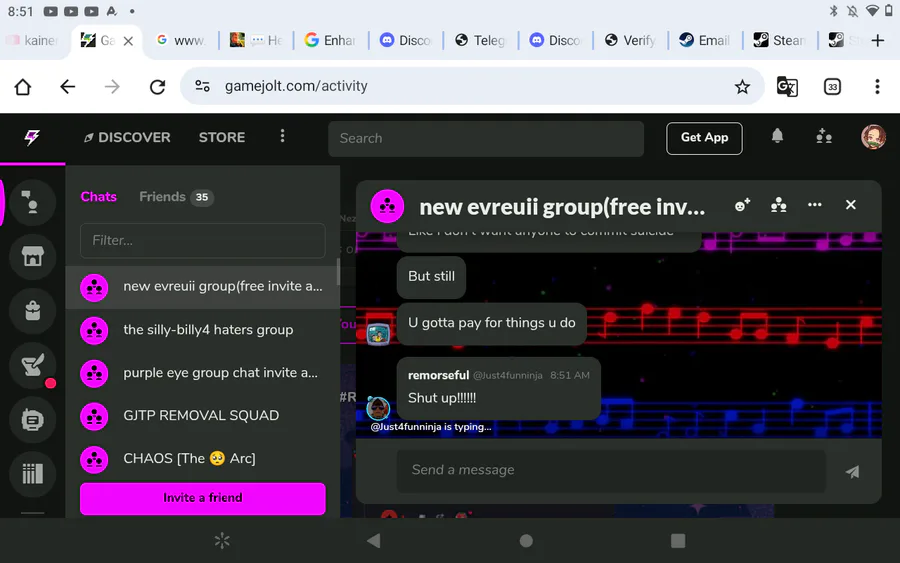Switch to the 'Enhar' Google tab
The width and height of the screenshot is (900, 563).
pyautogui.click(x=331, y=40)
